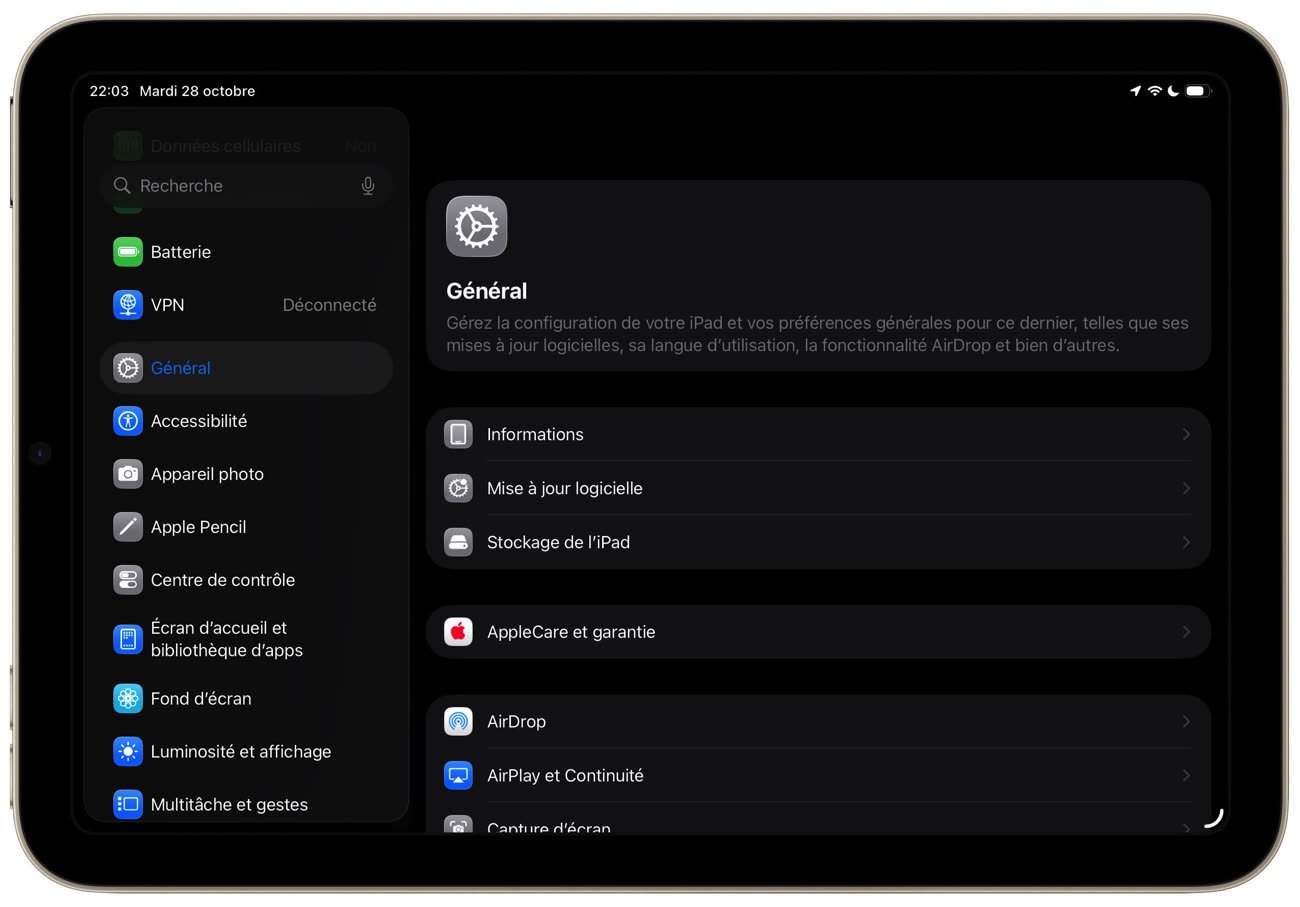
Task: Click the Recherche search field
Action: [240, 186]
